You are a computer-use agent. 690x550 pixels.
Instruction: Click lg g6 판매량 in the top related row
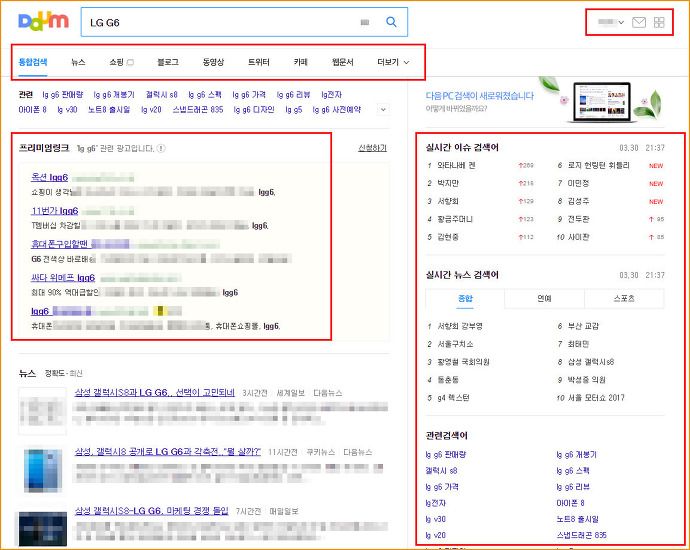click(x=62, y=95)
